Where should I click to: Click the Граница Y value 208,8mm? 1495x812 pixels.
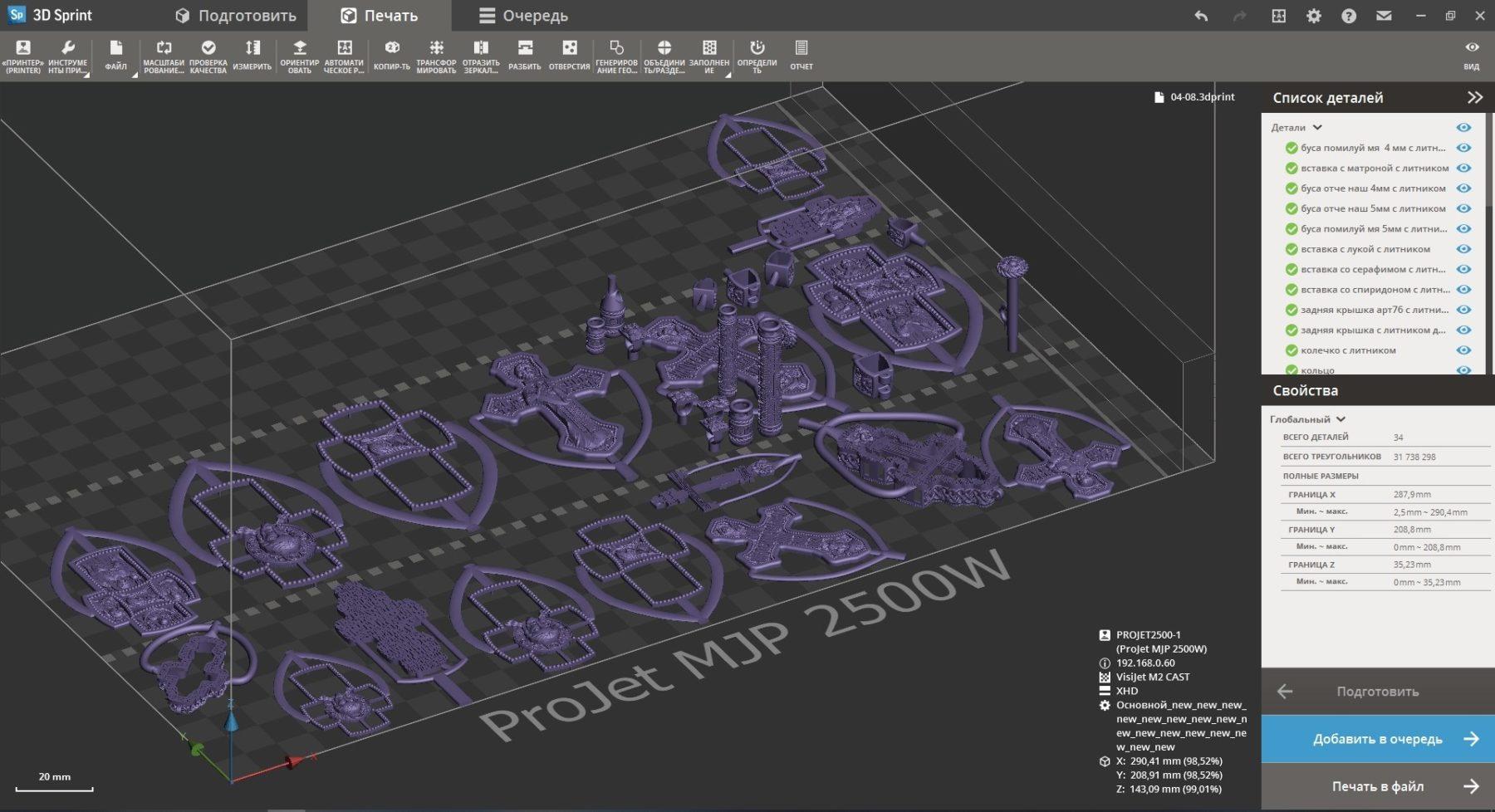(x=1412, y=530)
